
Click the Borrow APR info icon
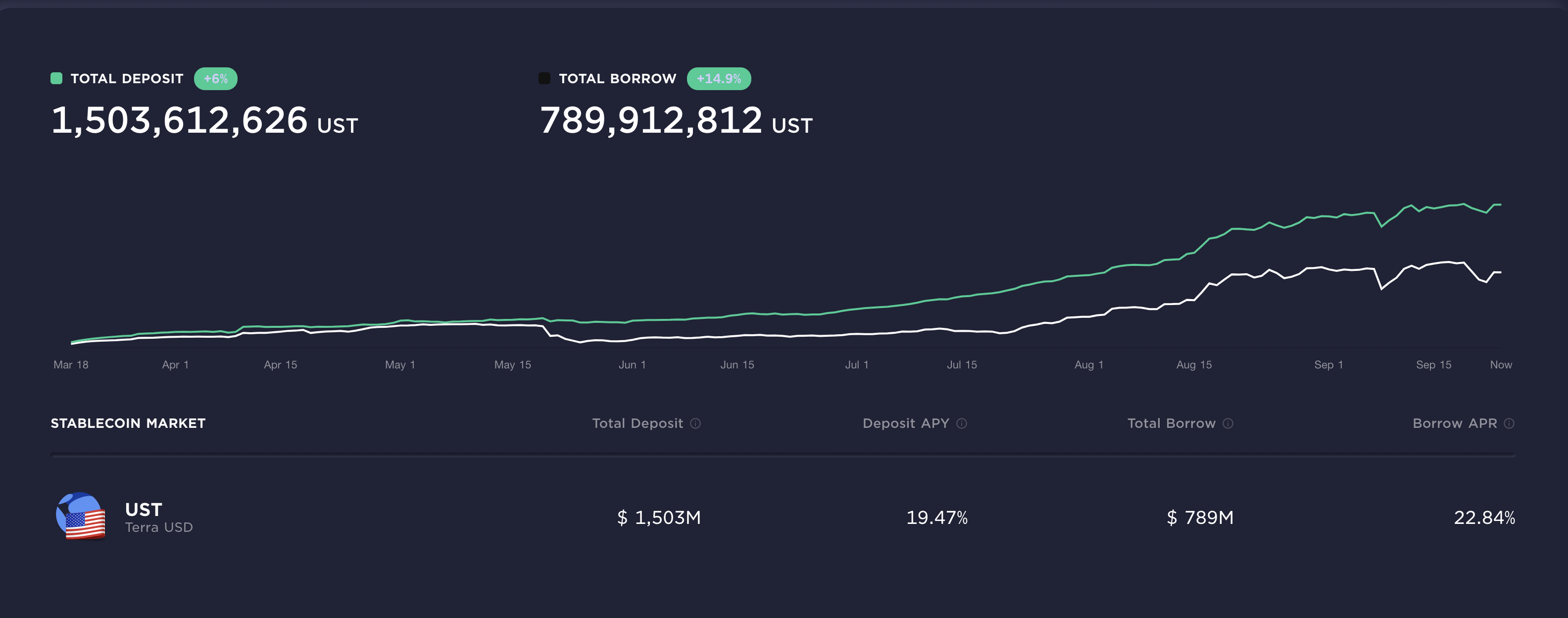pyautogui.click(x=1509, y=423)
